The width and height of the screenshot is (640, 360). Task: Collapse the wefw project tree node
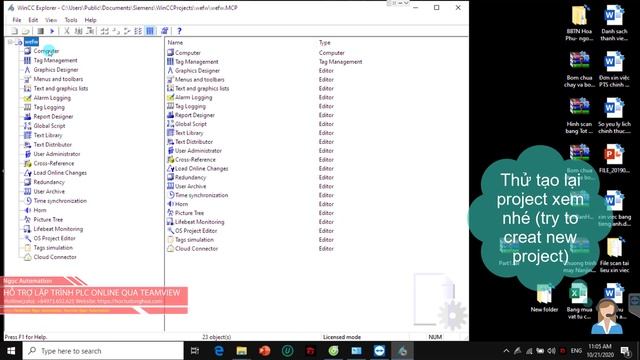pos(11,42)
